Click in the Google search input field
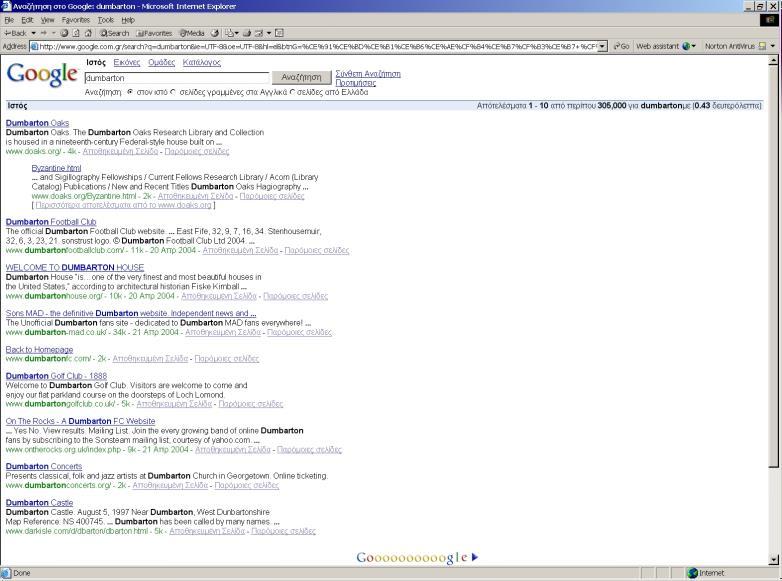Screen dimensions: 782x581 177,78
